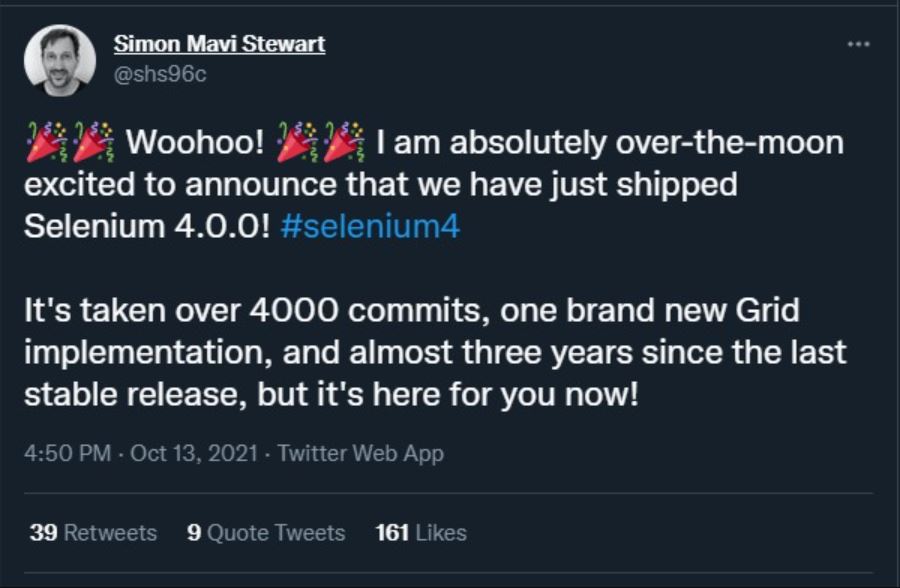Click the second party popper emoji before Woohoo
The image size is (900, 588).
tap(94, 143)
